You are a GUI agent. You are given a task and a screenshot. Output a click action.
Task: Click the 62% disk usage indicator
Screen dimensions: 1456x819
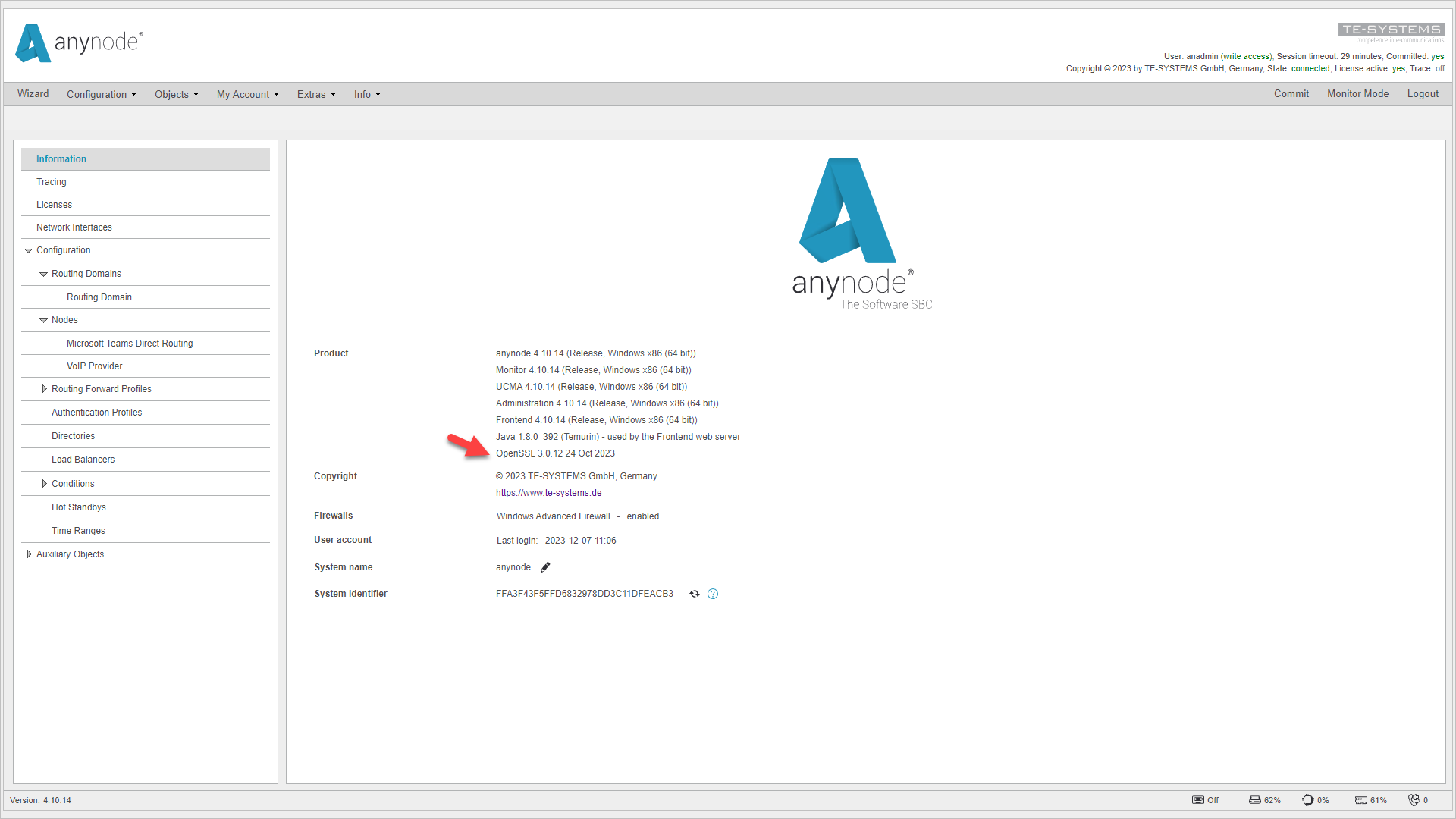pyautogui.click(x=1264, y=800)
